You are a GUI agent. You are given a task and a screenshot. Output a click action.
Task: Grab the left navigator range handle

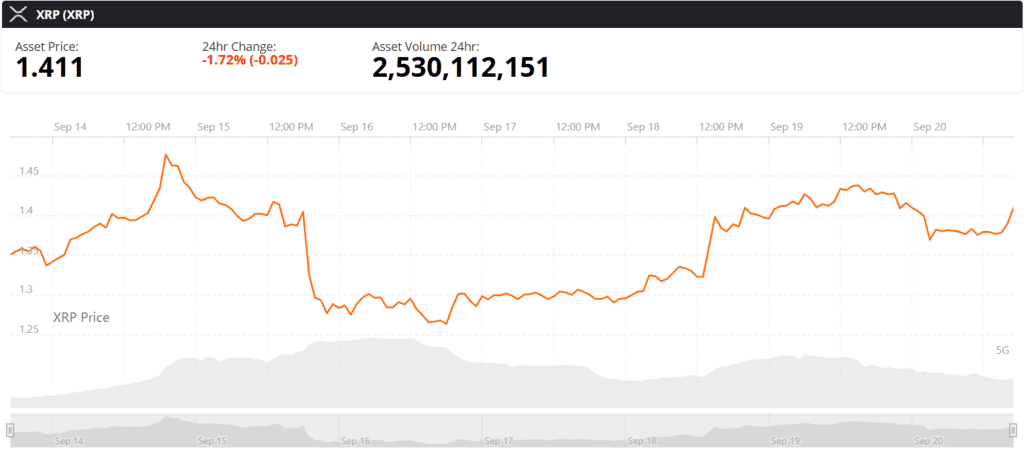(x=10, y=429)
